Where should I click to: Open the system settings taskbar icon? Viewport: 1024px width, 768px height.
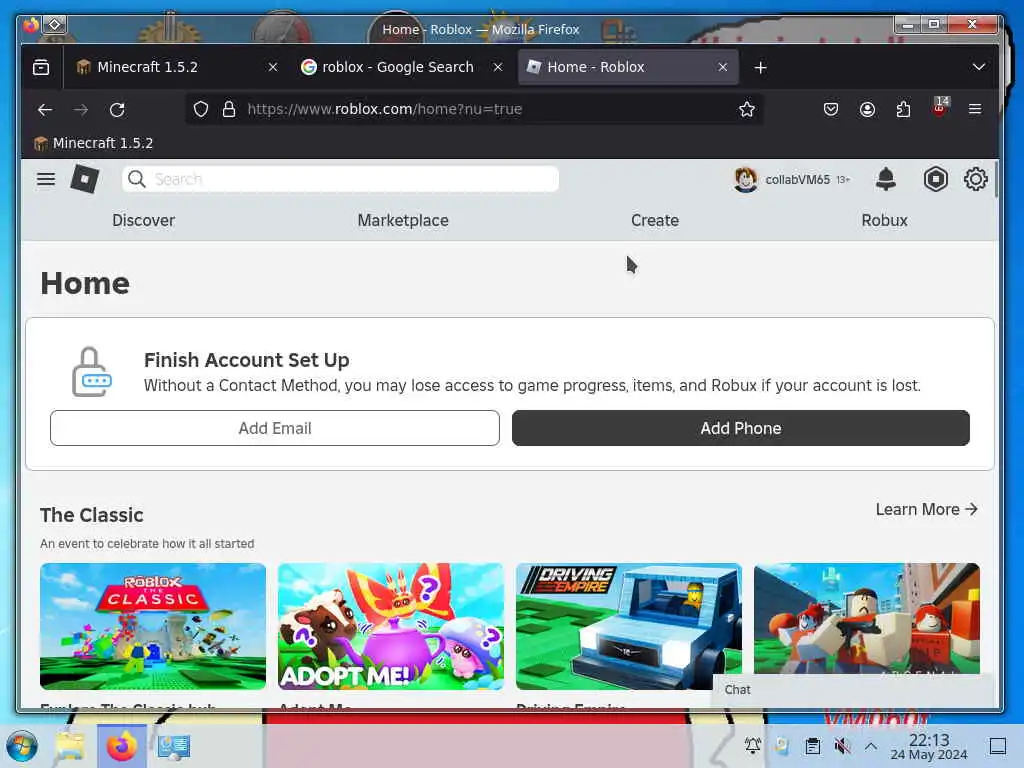point(174,746)
